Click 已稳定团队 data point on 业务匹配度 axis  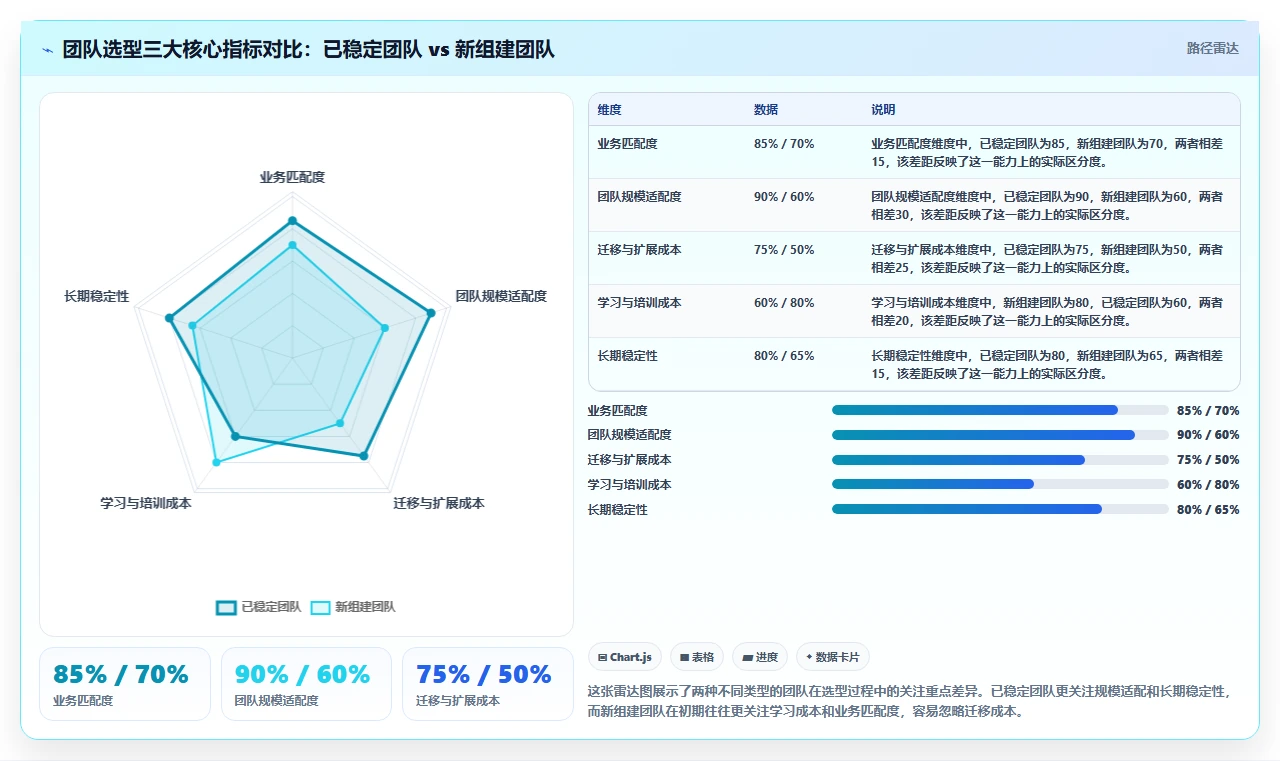point(292,221)
